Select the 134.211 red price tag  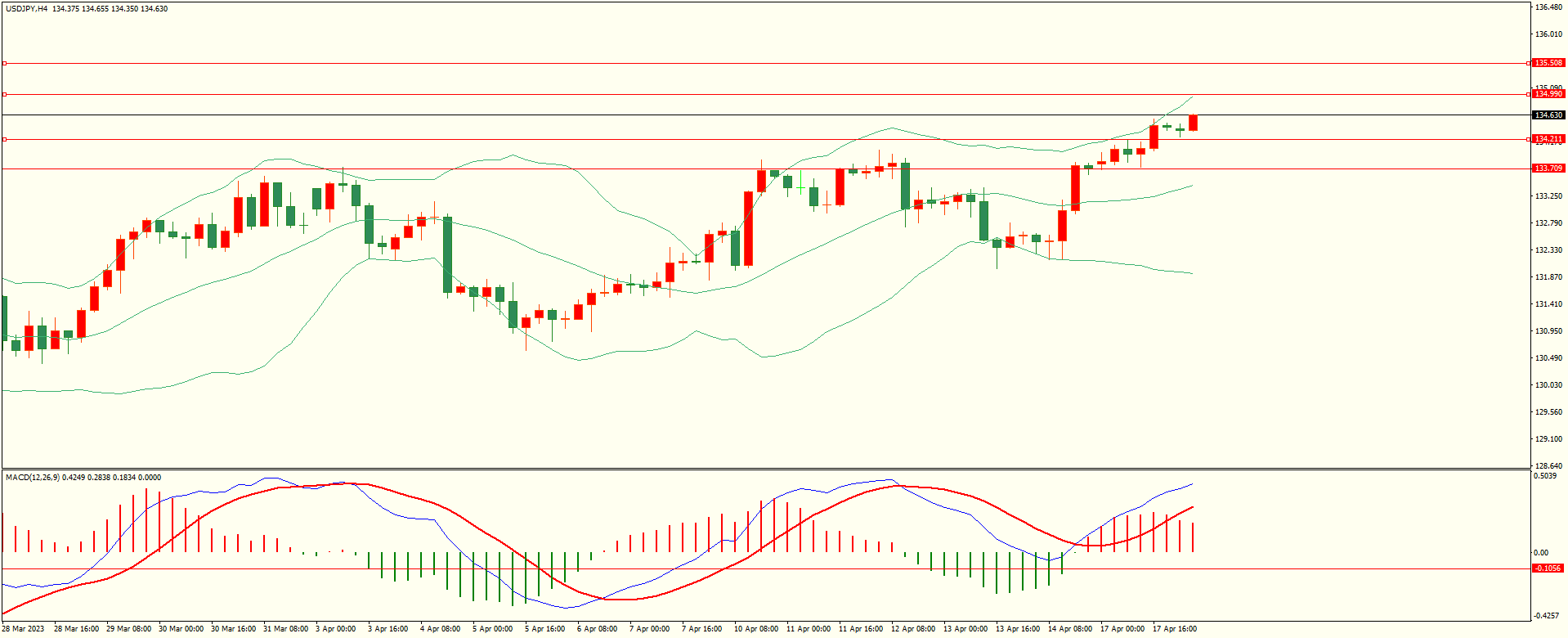point(1548,139)
